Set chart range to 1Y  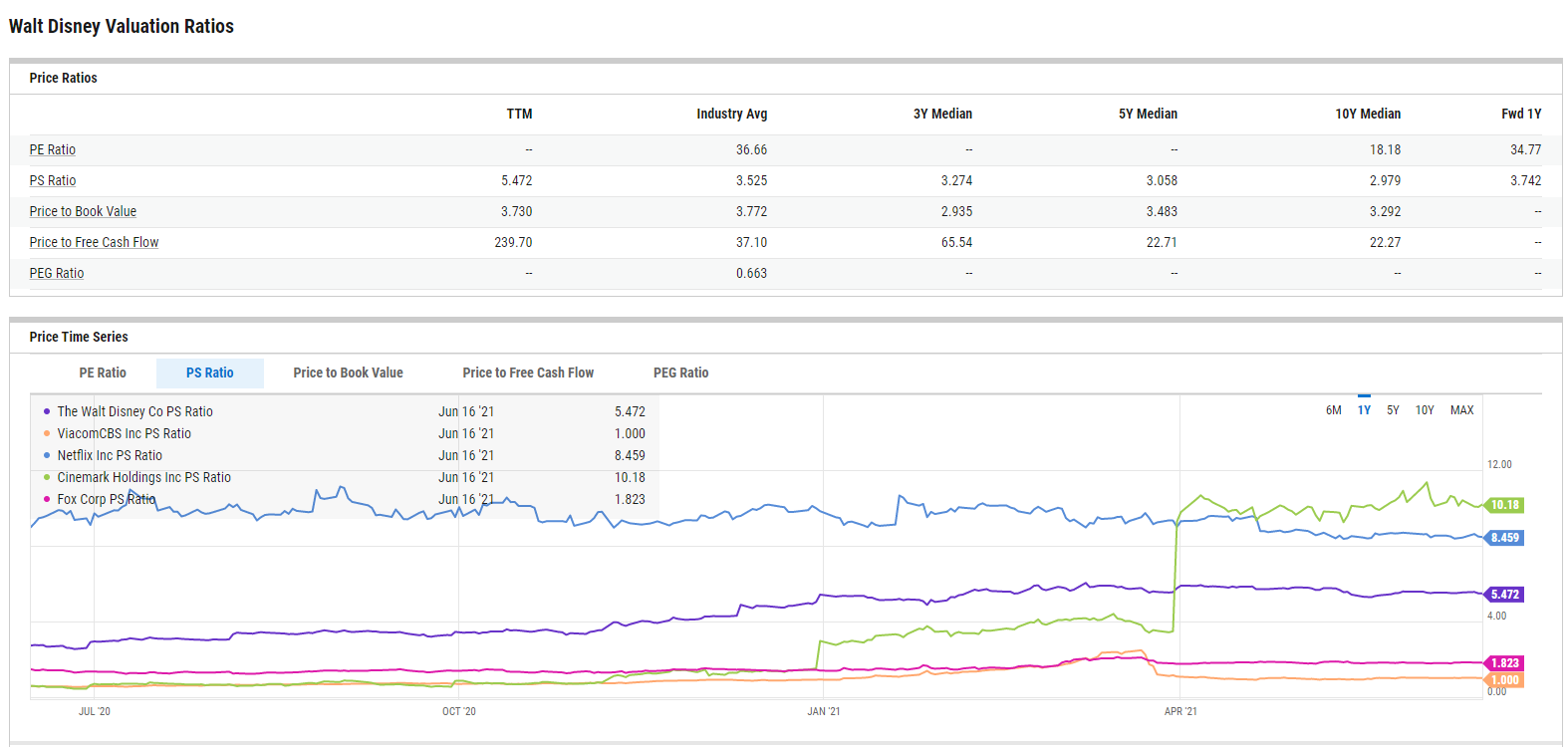pyautogui.click(x=1364, y=410)
